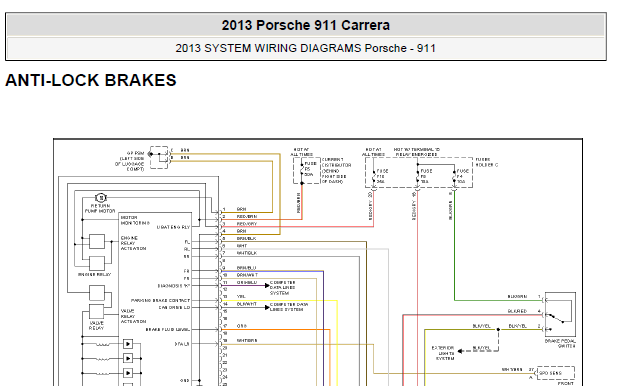The height and width of the screenshot is (386, 621).
Task: Click the RETURN PUMP MOTOR label
Action: 100,209
